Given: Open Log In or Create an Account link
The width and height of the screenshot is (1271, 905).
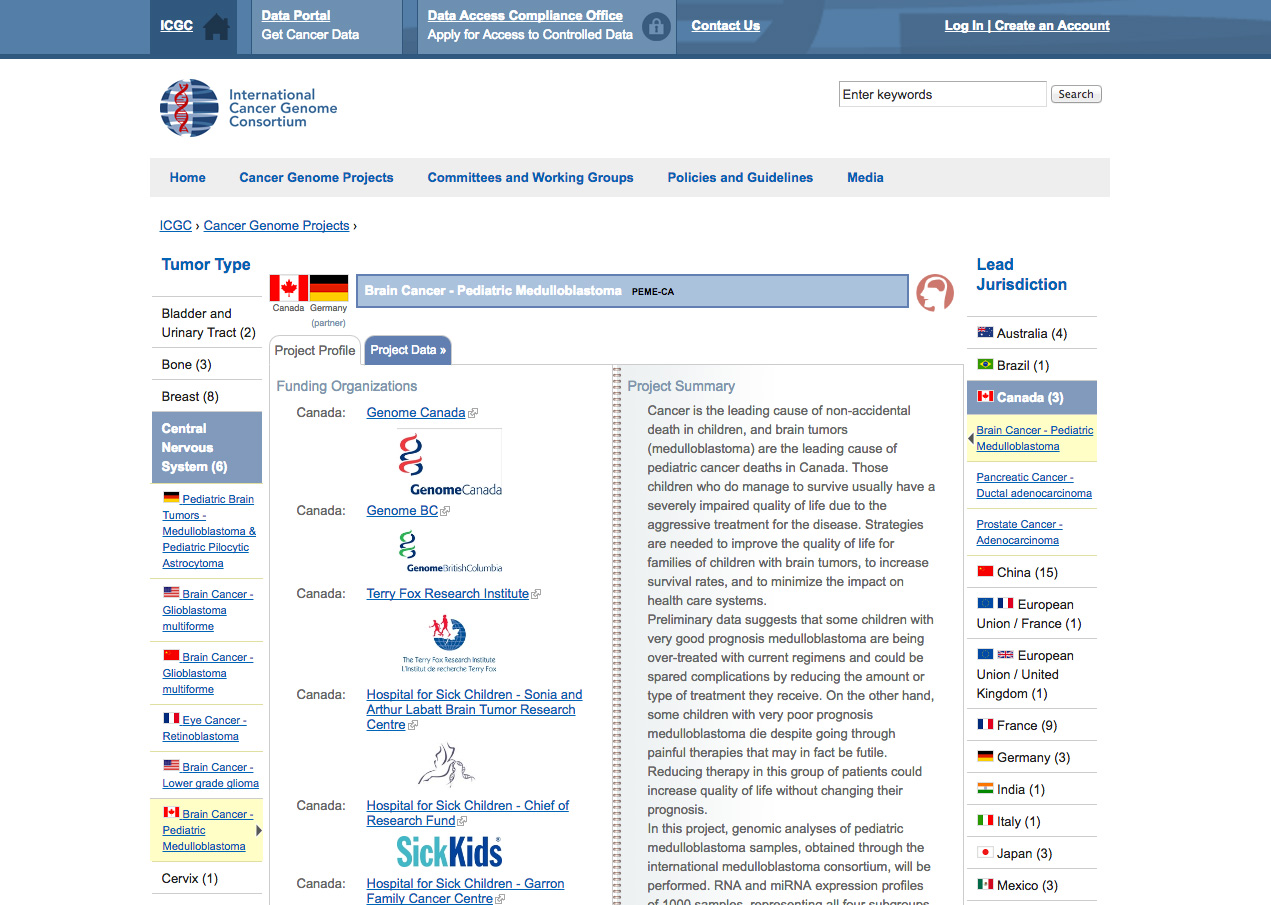Looking at the screenshot, I should pyautogui.click(x=1026, y=26).
